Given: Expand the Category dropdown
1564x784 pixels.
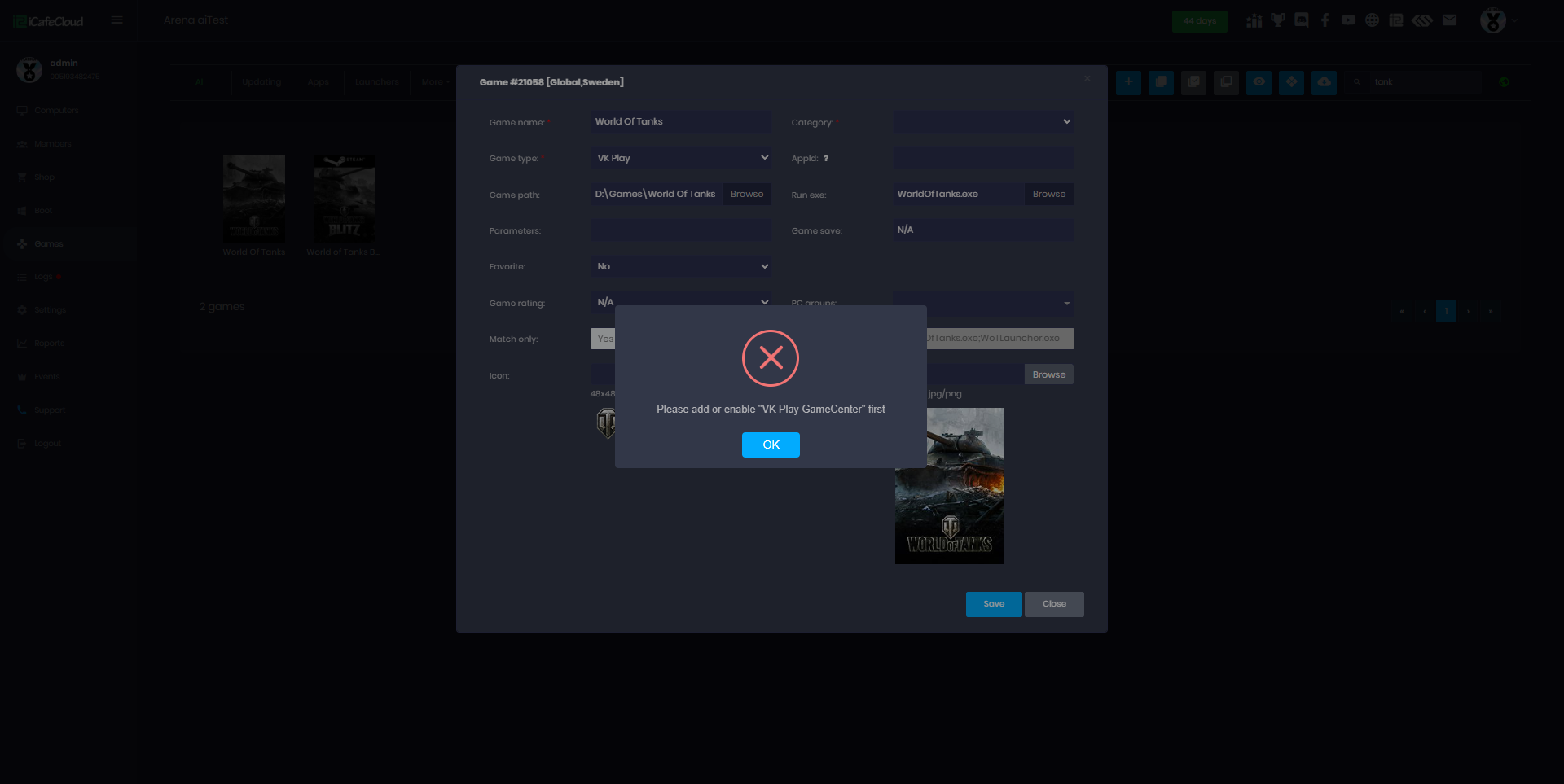Looking at the screenshot, I should tap(982, 122).
